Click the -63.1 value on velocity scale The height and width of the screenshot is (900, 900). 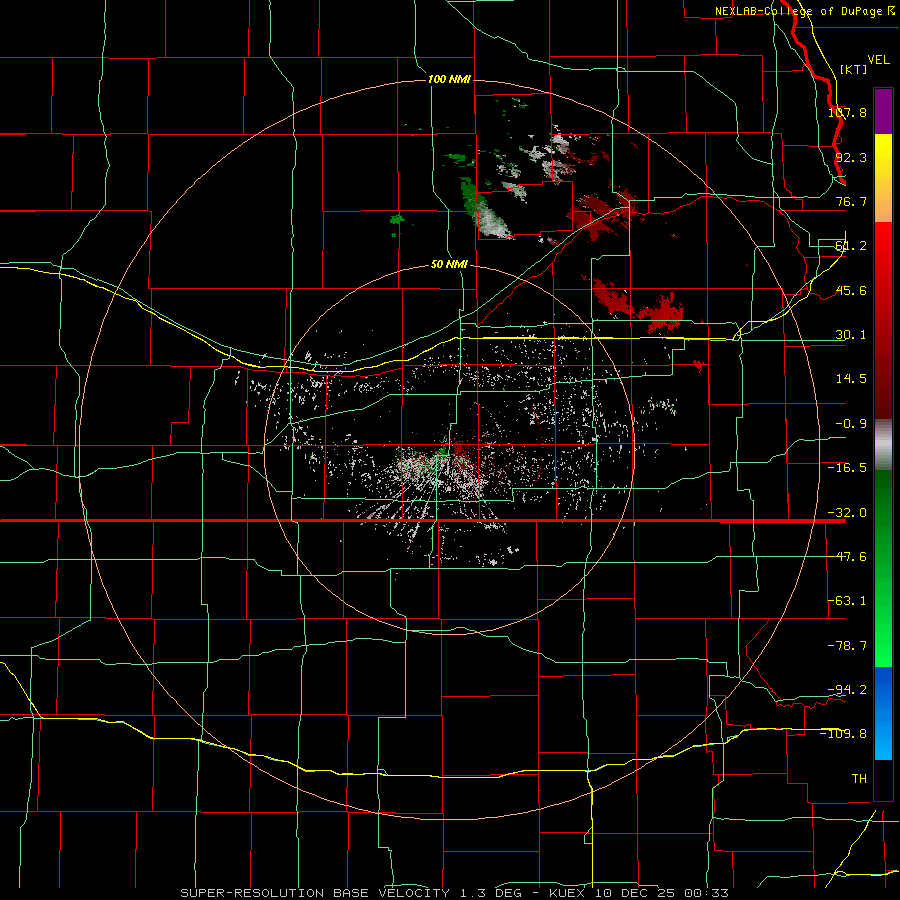click(847, 601)
